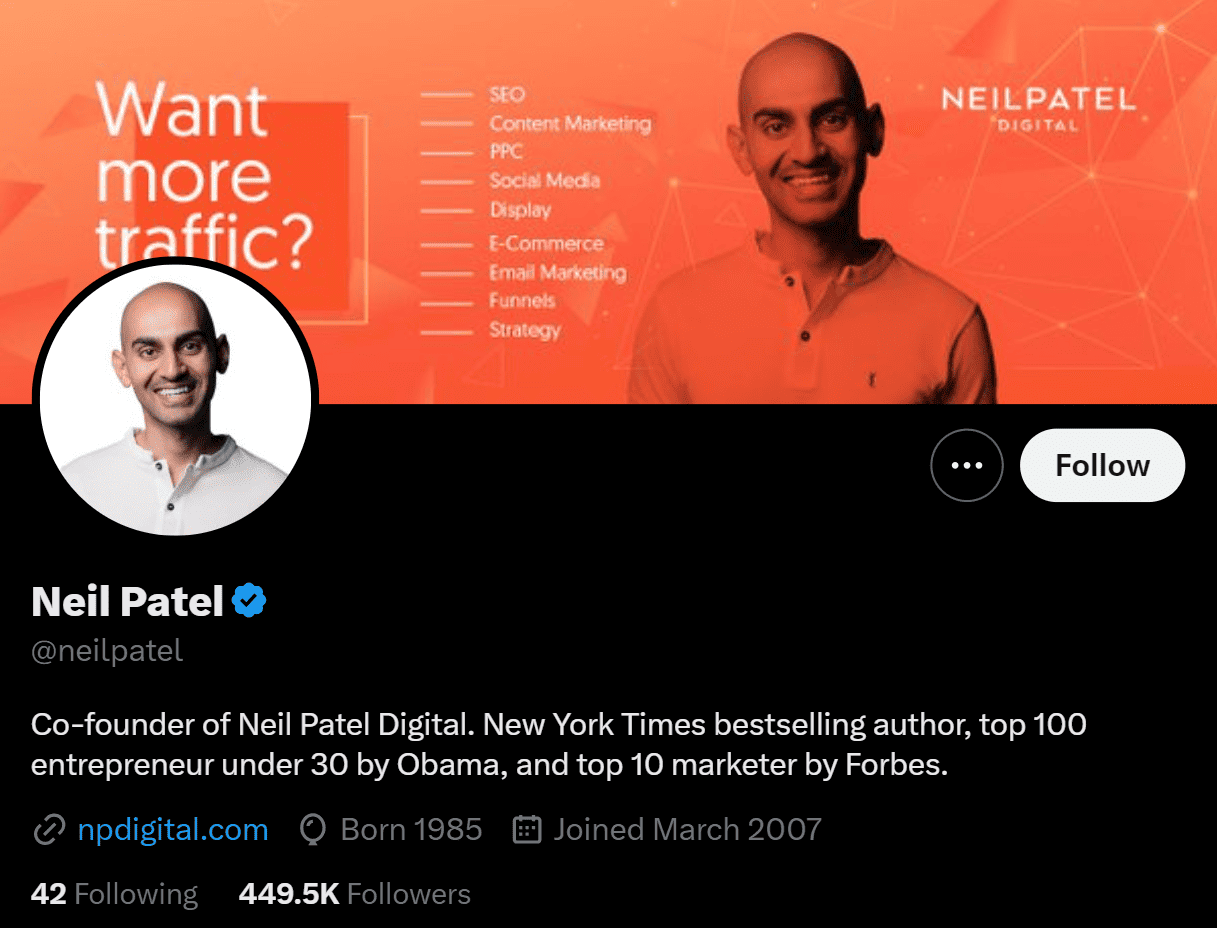This screenshot has height=928, width=1217.
Task: Click the calendar joined-date icon
Action: tap(527, 830)
